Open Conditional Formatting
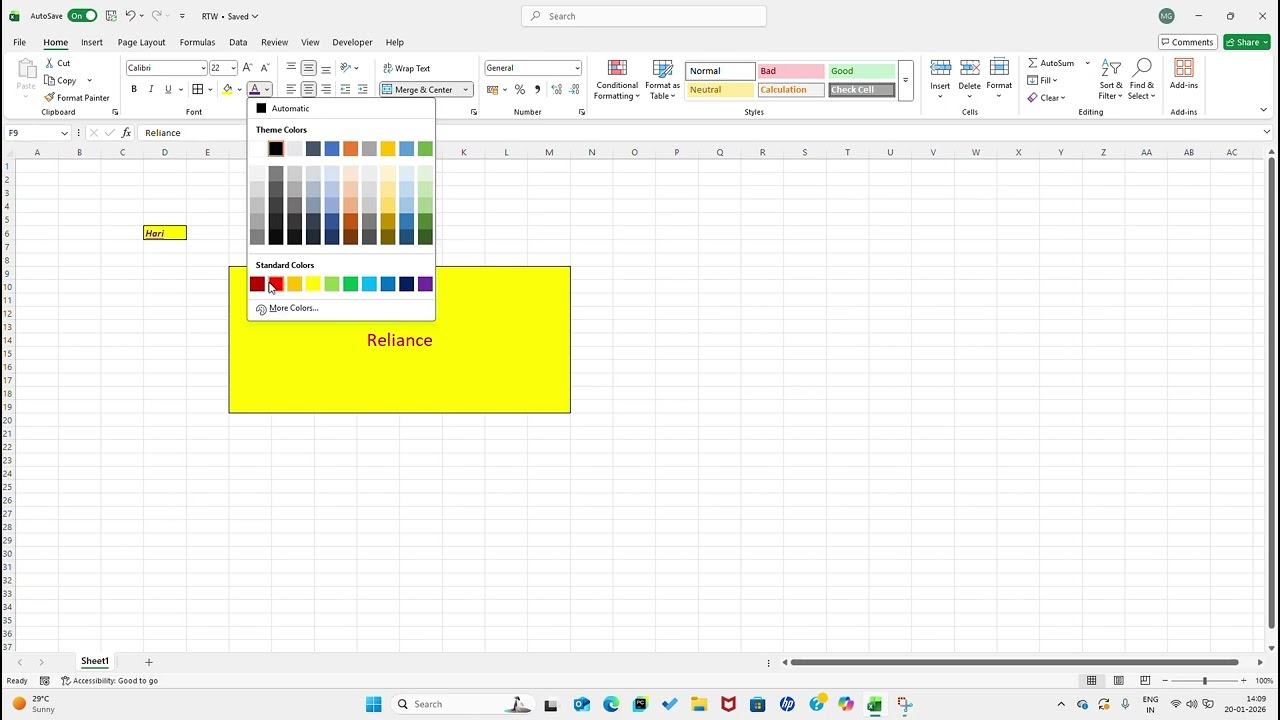1280x720 pixels. (x=617, y=79)
